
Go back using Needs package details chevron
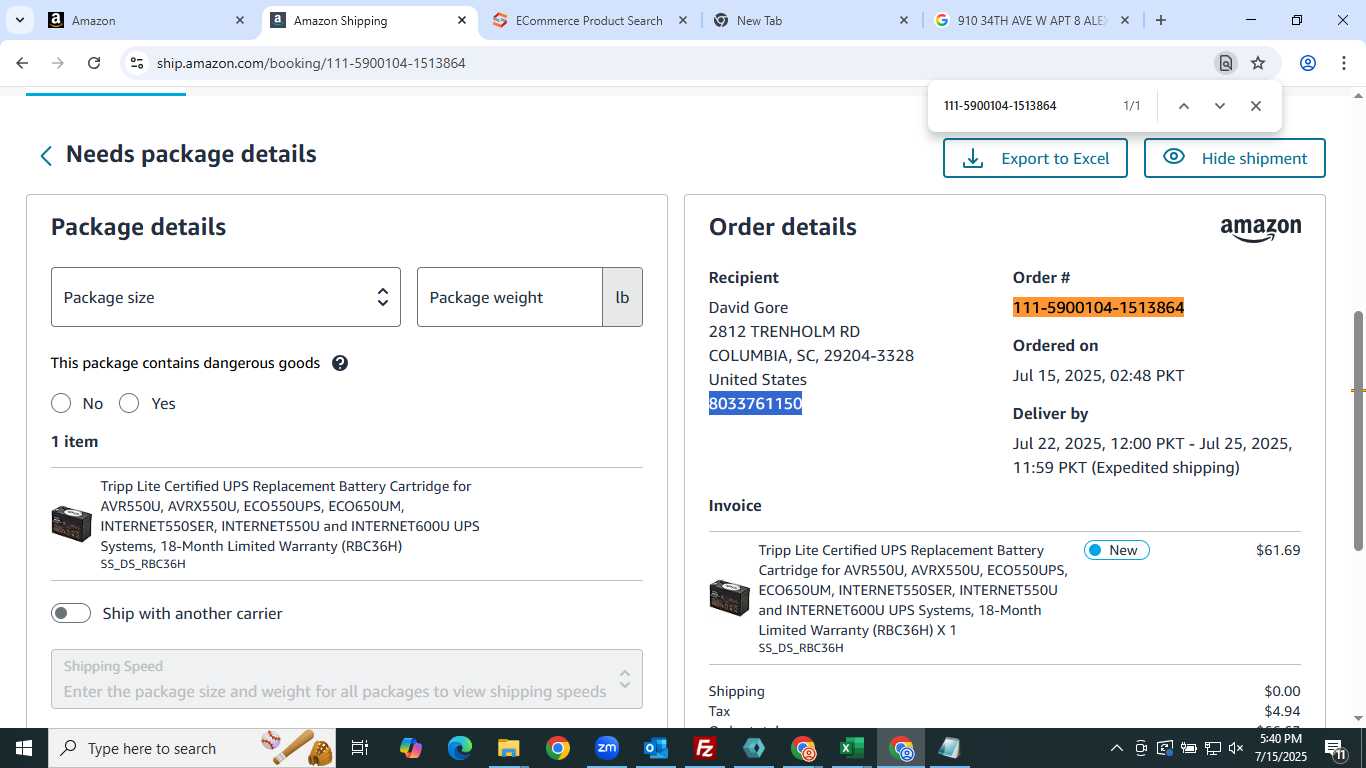[46, 155]
